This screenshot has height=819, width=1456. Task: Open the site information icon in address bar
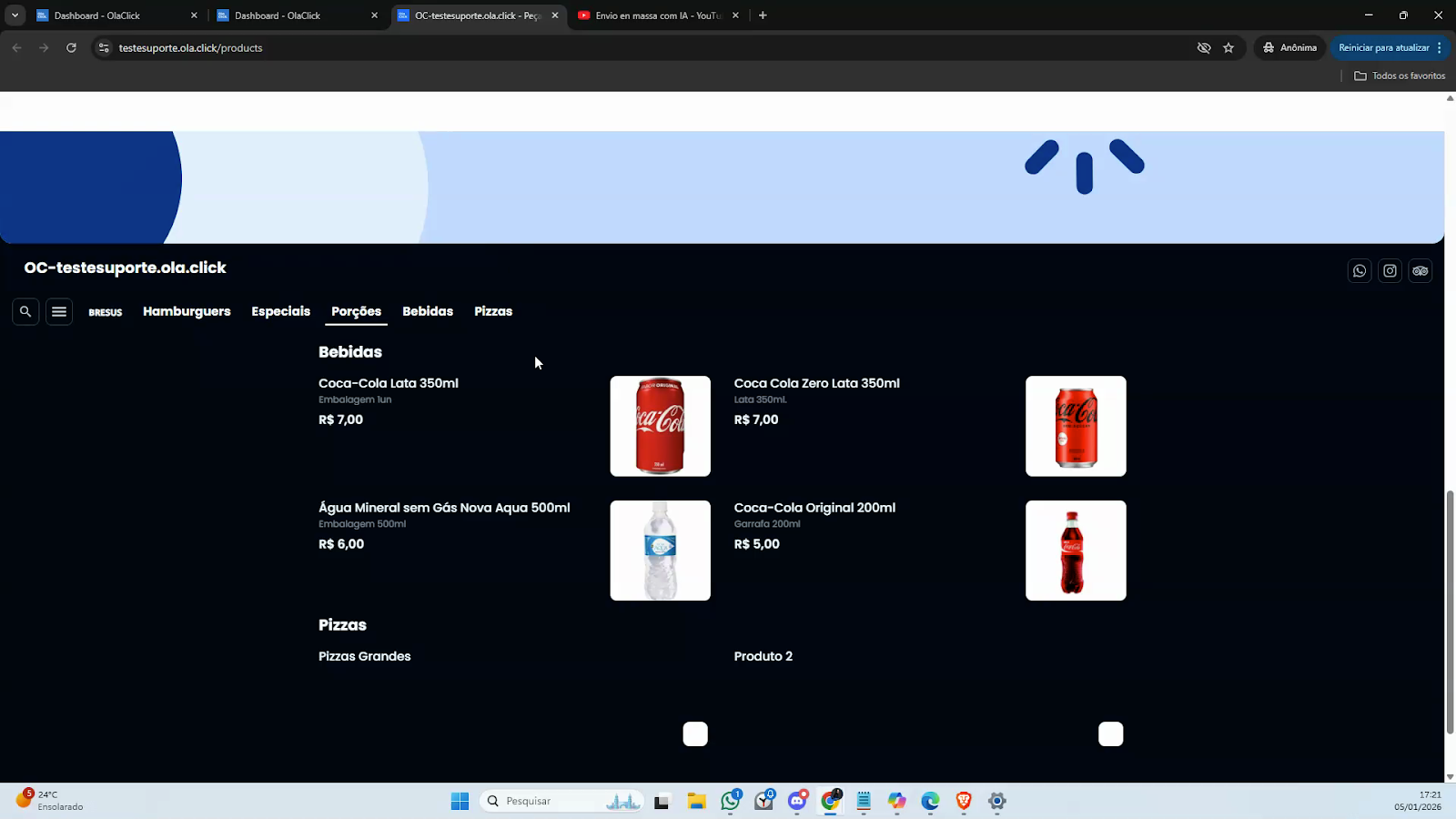pyautogui.click(x=104, y=48)
